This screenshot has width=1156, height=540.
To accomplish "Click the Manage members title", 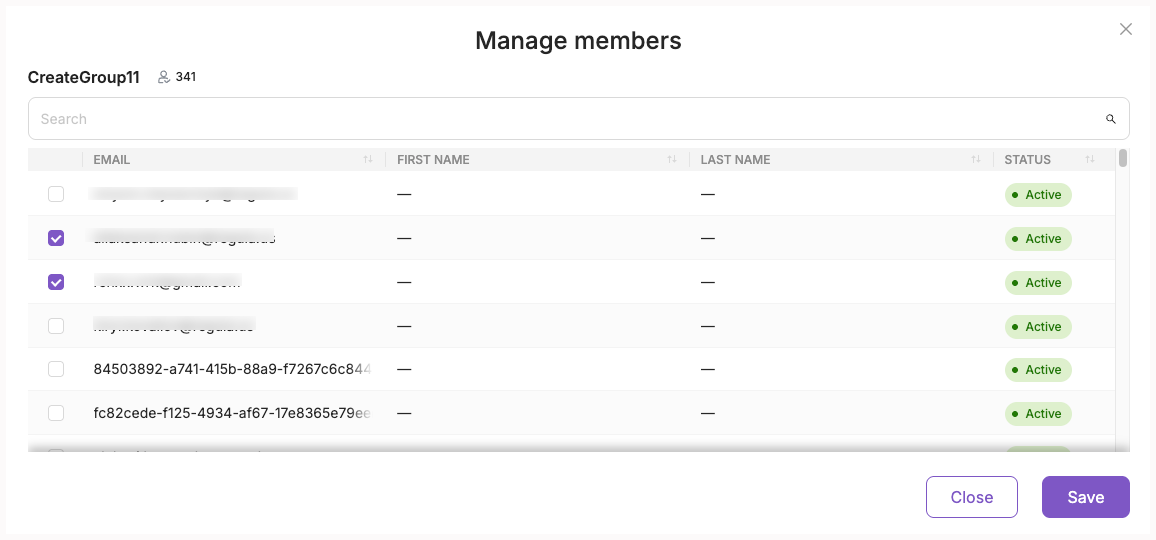I will click(x=578, y=40).
